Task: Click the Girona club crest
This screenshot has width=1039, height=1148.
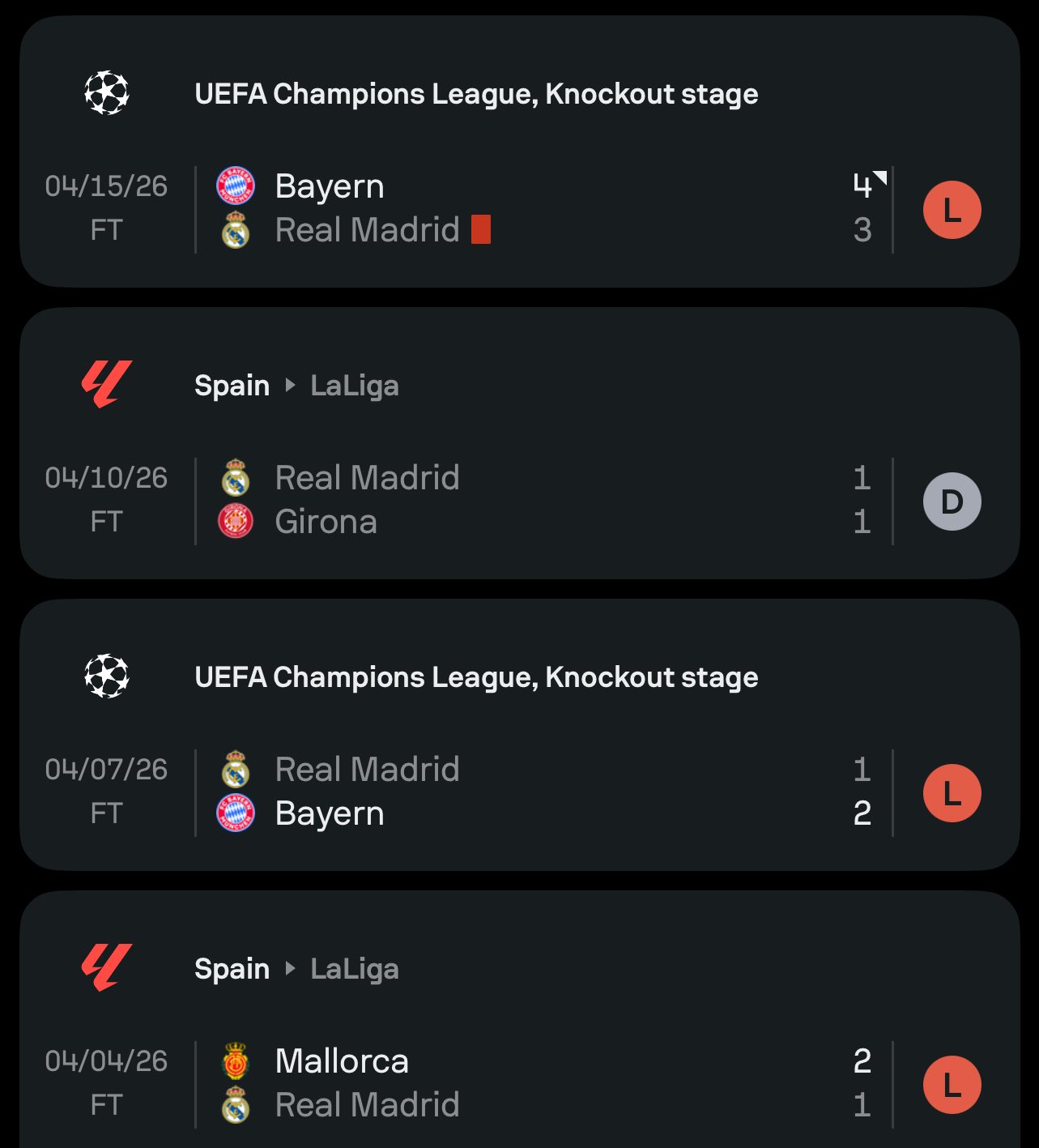Action: point(236,521)
